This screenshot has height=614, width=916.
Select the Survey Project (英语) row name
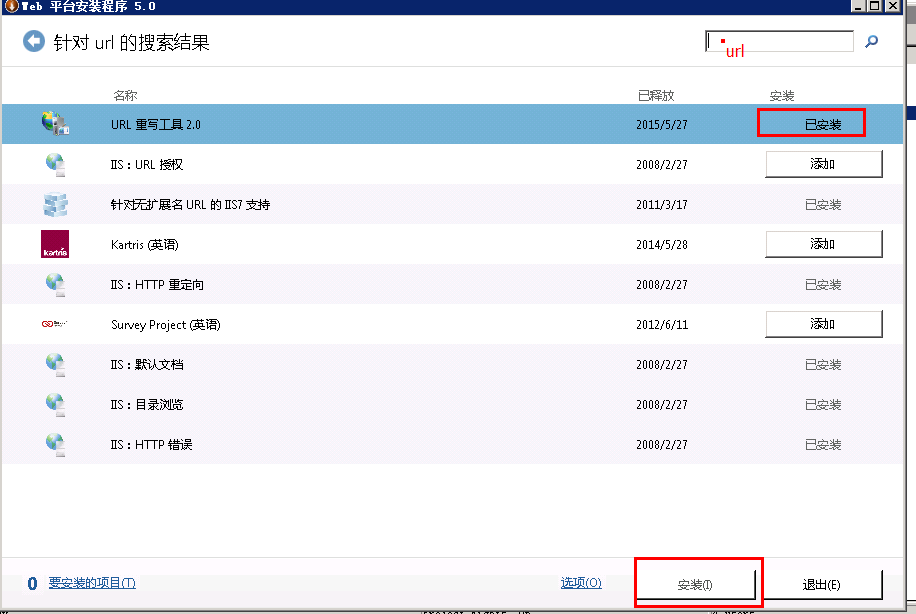click(x=166, y=325)
